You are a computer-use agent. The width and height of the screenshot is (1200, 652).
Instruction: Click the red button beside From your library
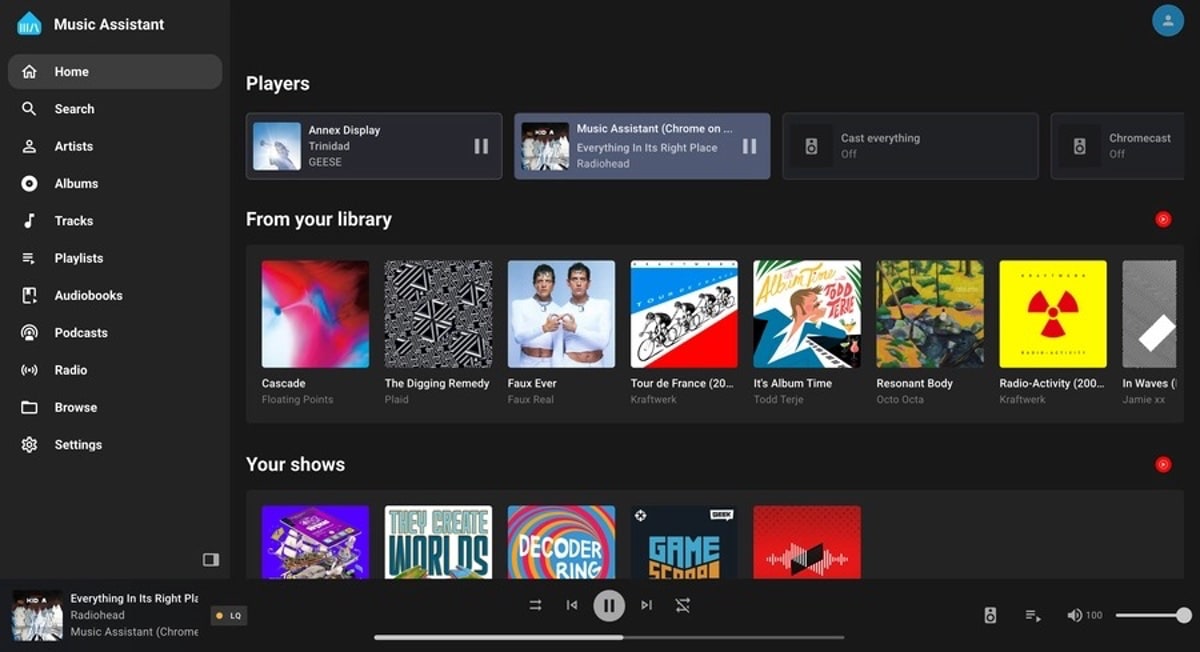[x=1163, y=219]
